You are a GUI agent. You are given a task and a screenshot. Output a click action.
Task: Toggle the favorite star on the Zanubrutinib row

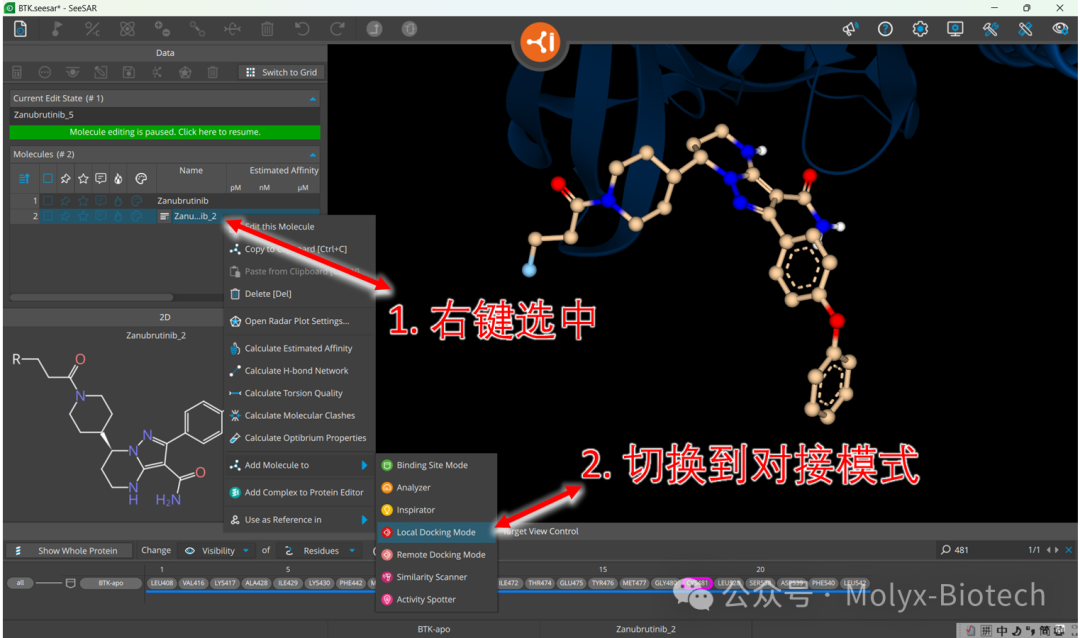[83, 200]
